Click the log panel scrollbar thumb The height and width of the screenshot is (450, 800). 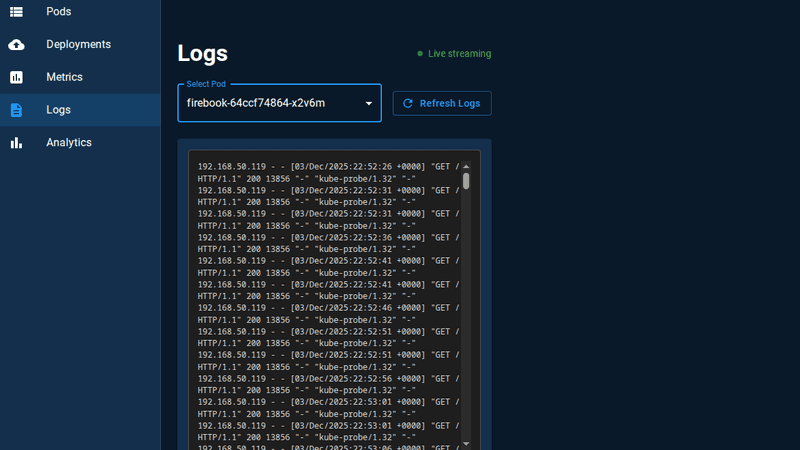point(466,181)
